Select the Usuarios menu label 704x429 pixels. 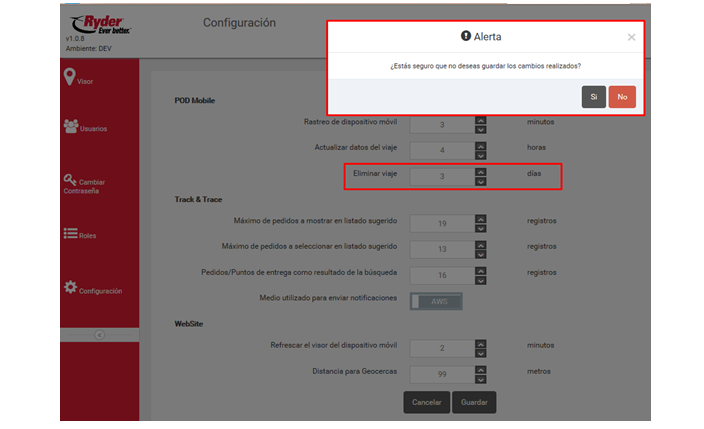point(94,129)
